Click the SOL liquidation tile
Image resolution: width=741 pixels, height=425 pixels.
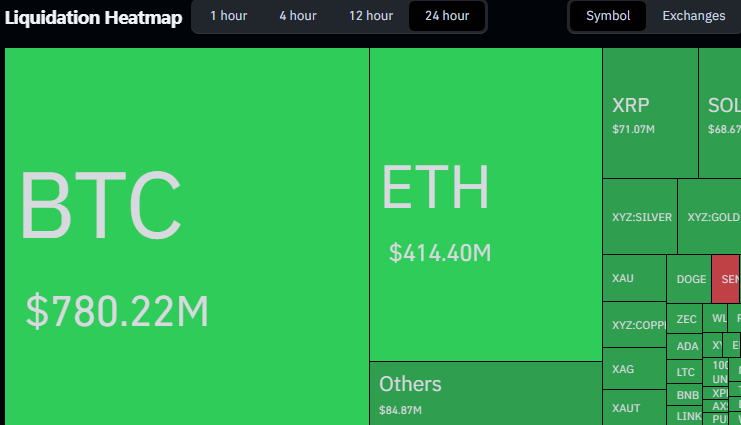pyautogui.click(x=721, y=113)
